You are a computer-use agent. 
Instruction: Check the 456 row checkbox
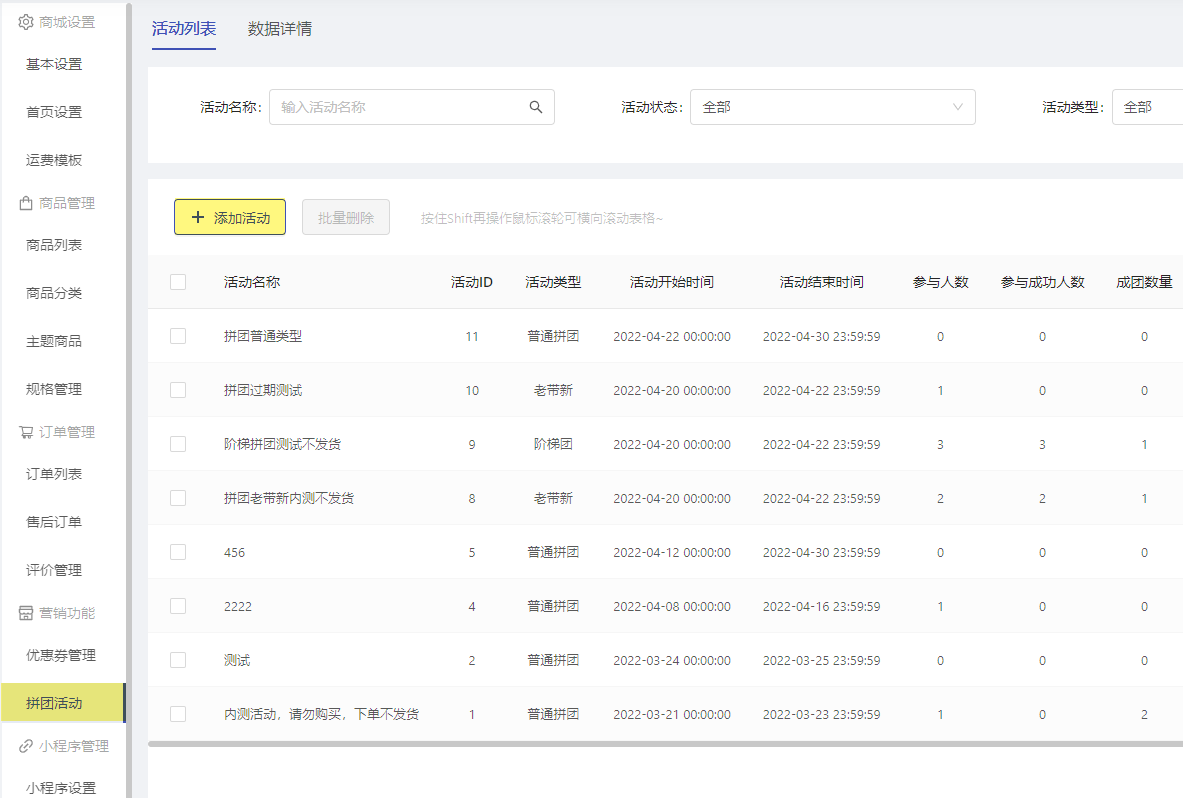(178, 552)
